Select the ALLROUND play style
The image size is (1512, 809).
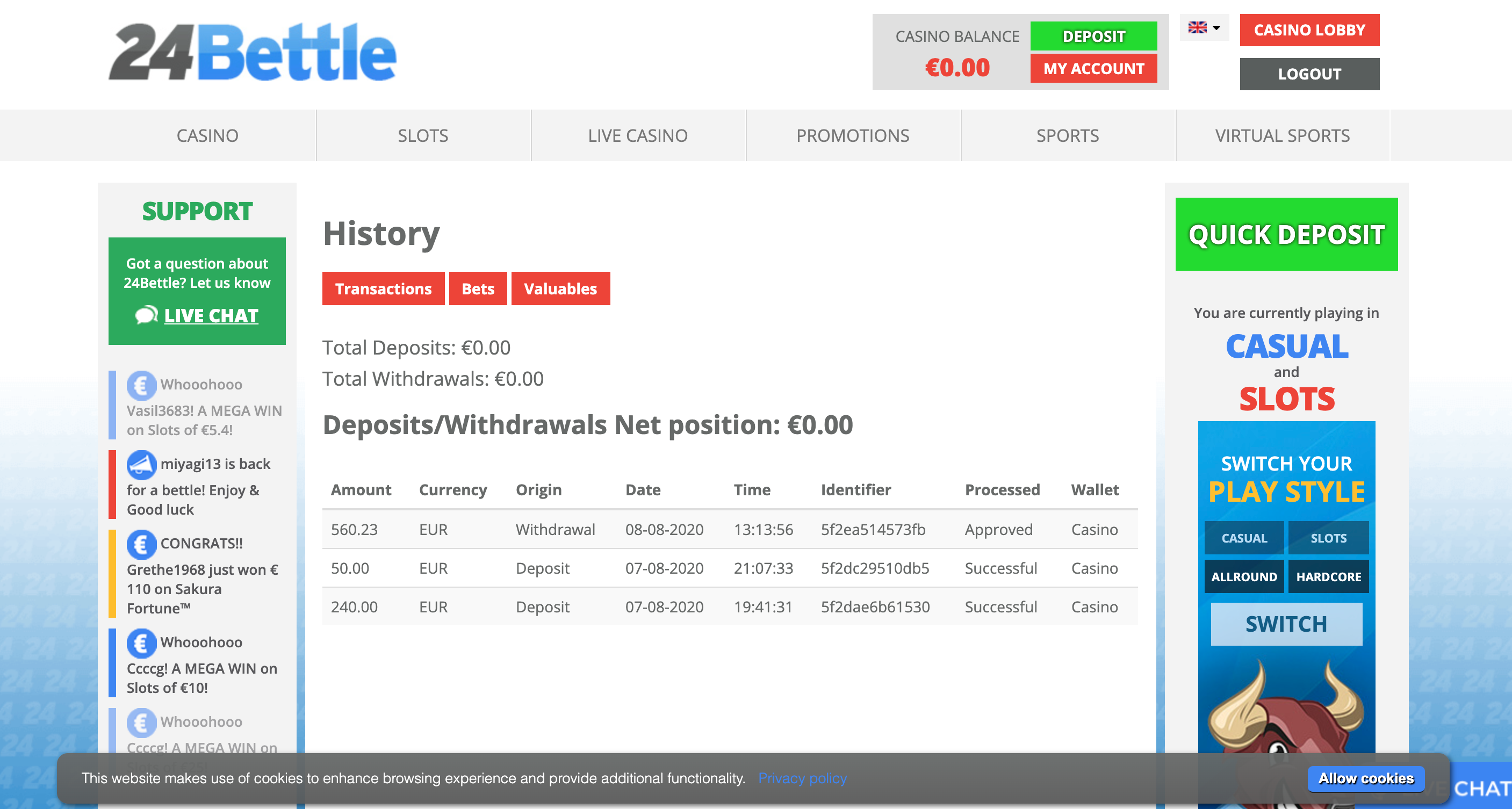tap(1244, 577)
